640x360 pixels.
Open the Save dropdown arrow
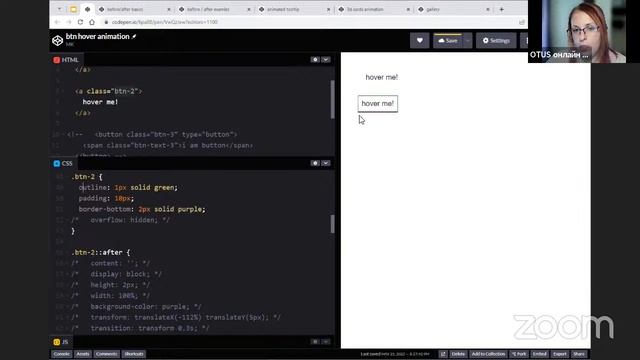(x=468, y=40)
